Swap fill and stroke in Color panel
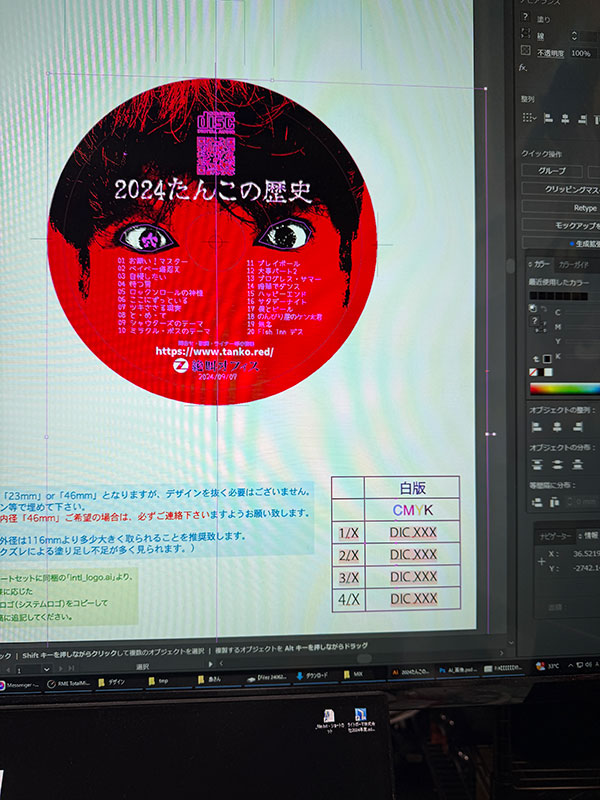 544,309
